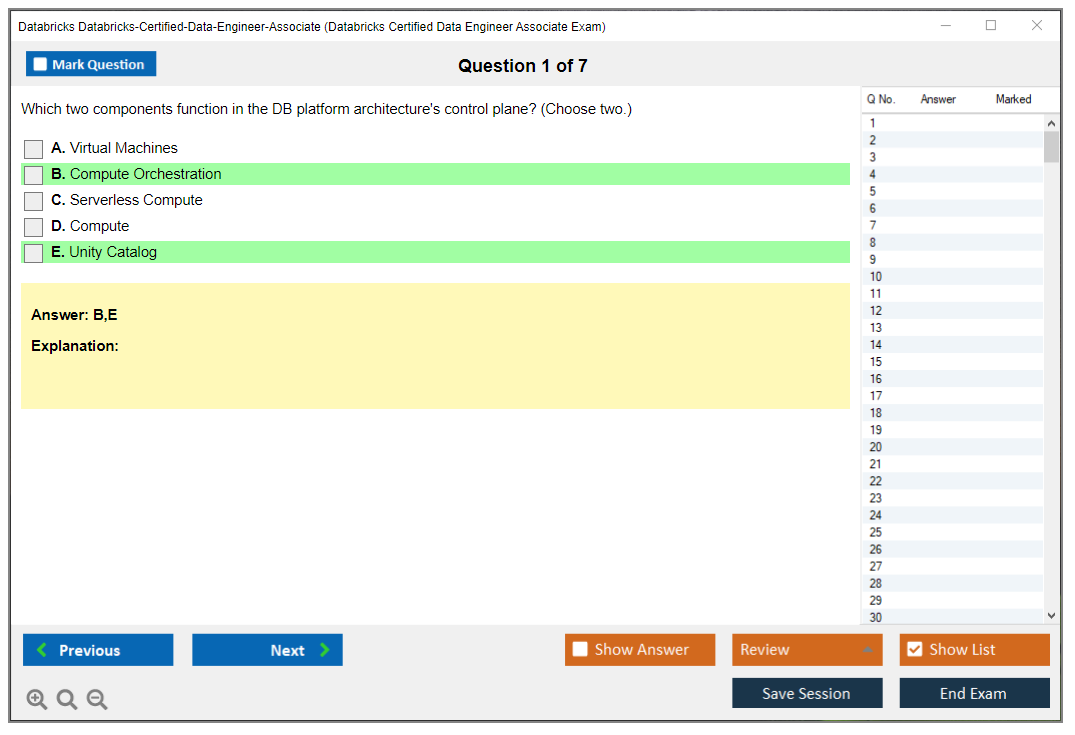Viewport: 1075px width, 735px height.
Task: Click the Marked column header
Action: 1013,99
